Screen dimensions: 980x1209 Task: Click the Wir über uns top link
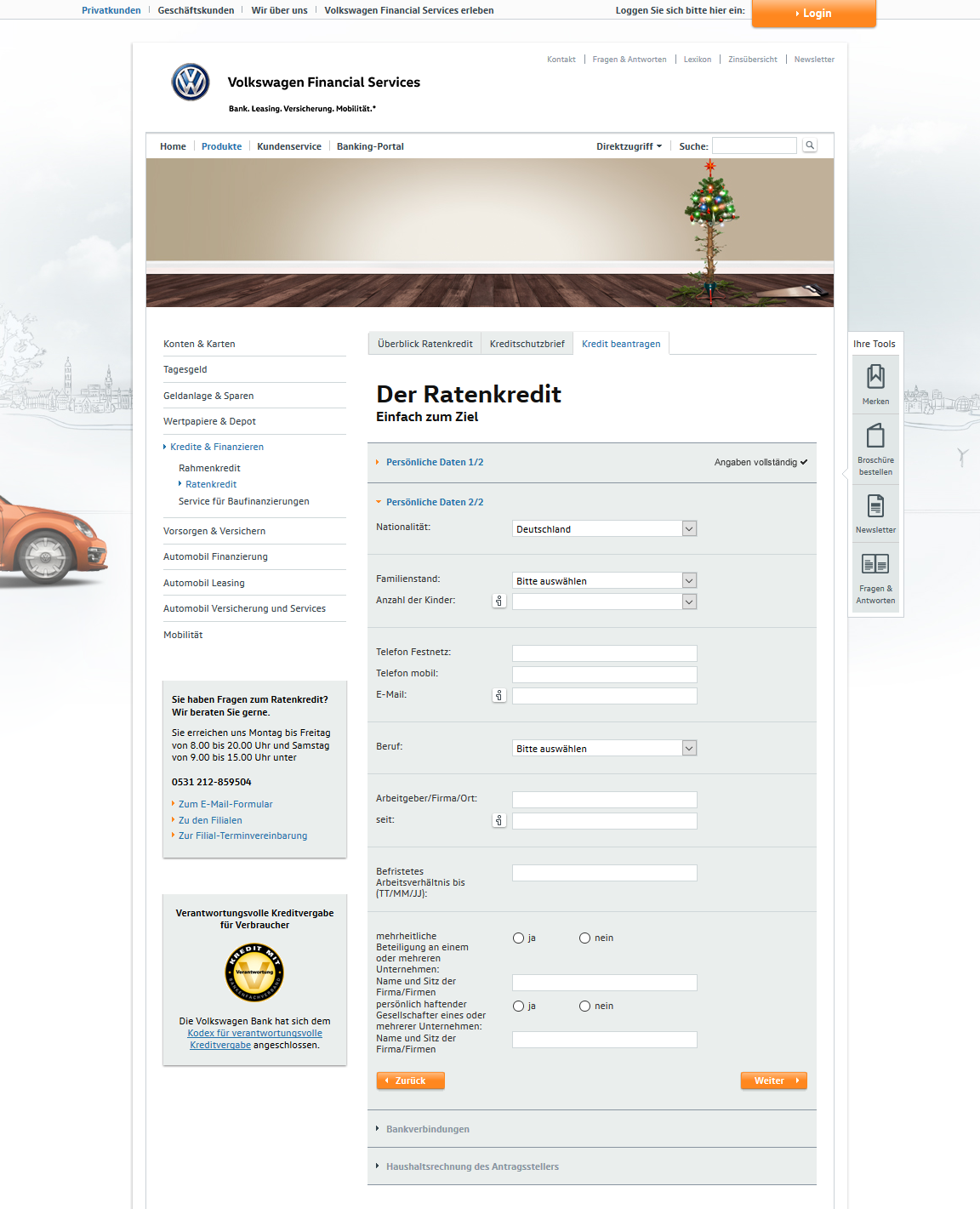click(279, 10)
